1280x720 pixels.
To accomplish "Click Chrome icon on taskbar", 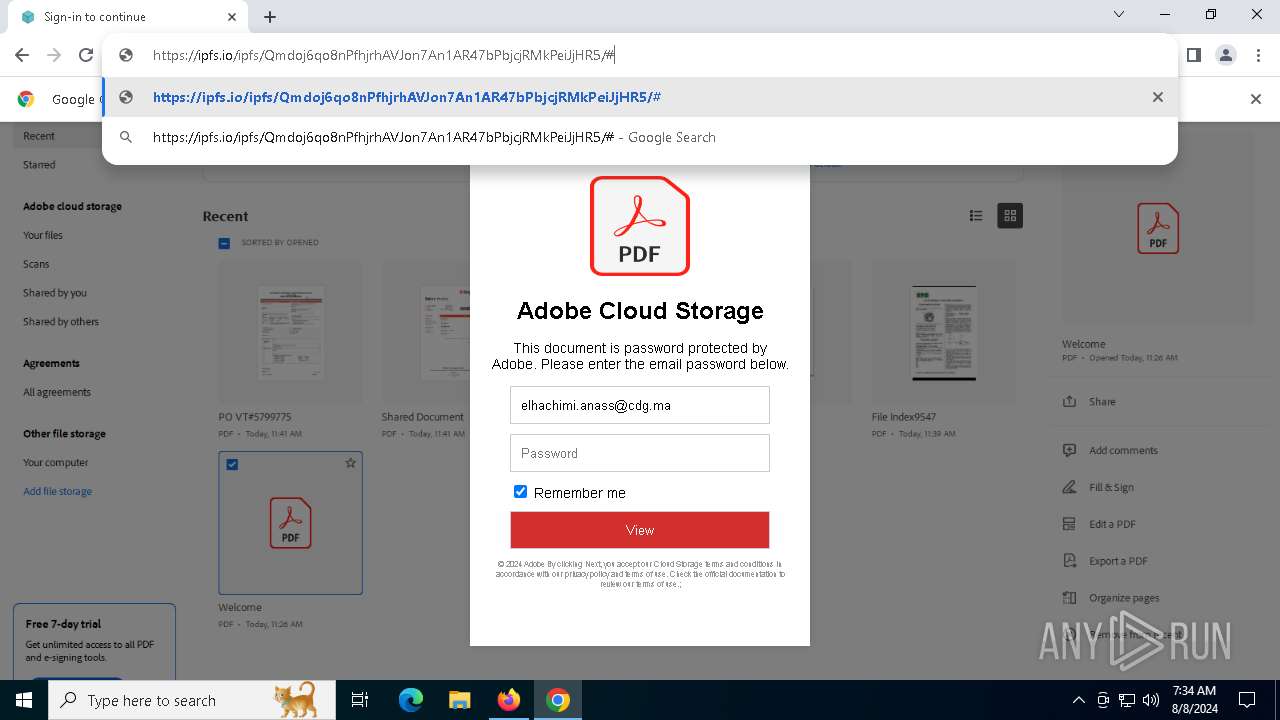I will [x=558, y=700].
